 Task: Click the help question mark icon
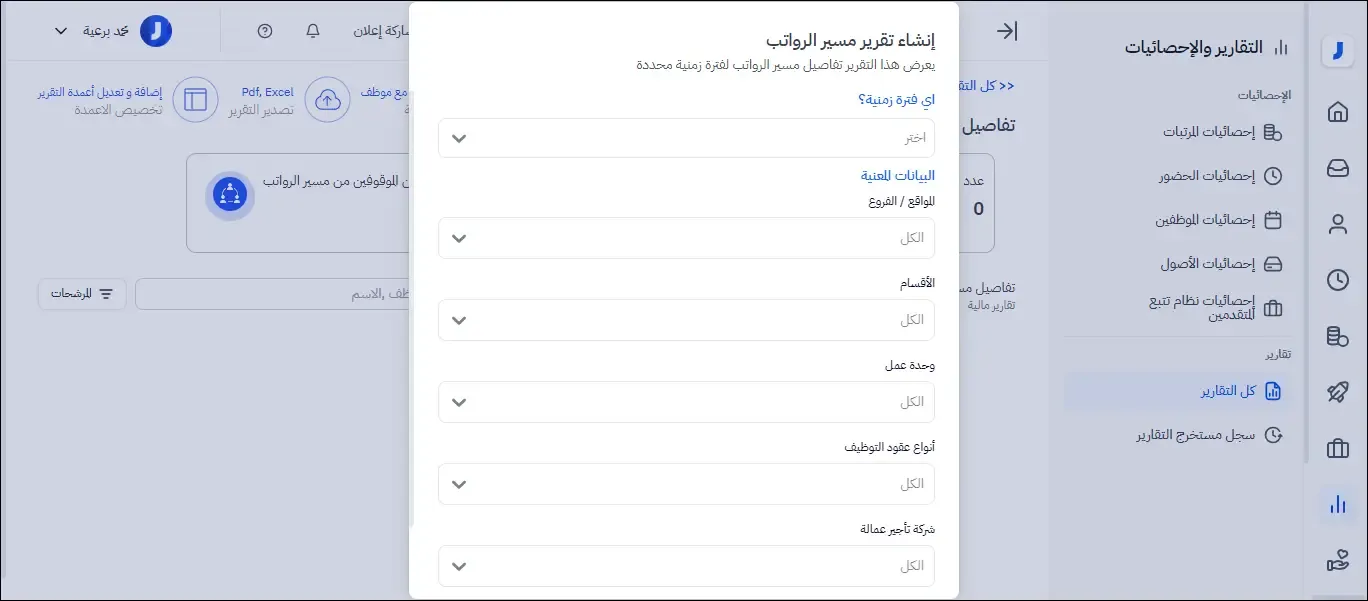click(262, 31)
